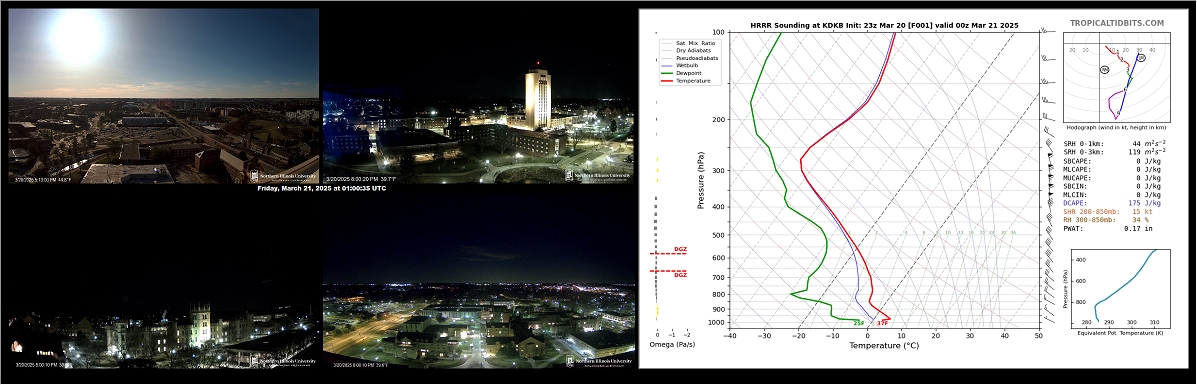Select the 'Friday, March 21, 2025' UTC timestamp

[321, 188]
